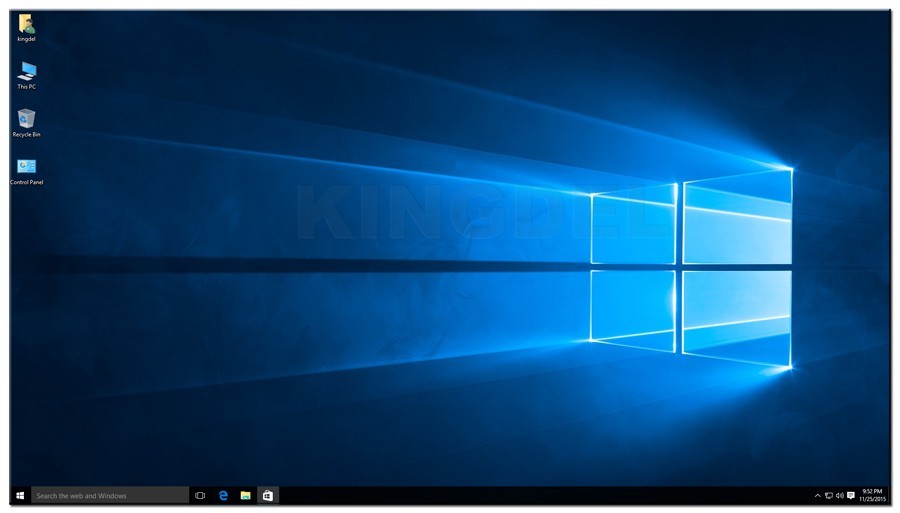This screenshot has height=513, width=900.
Task: Click the Windows logo on the wallpaper
Action: [x=690, y=267]
